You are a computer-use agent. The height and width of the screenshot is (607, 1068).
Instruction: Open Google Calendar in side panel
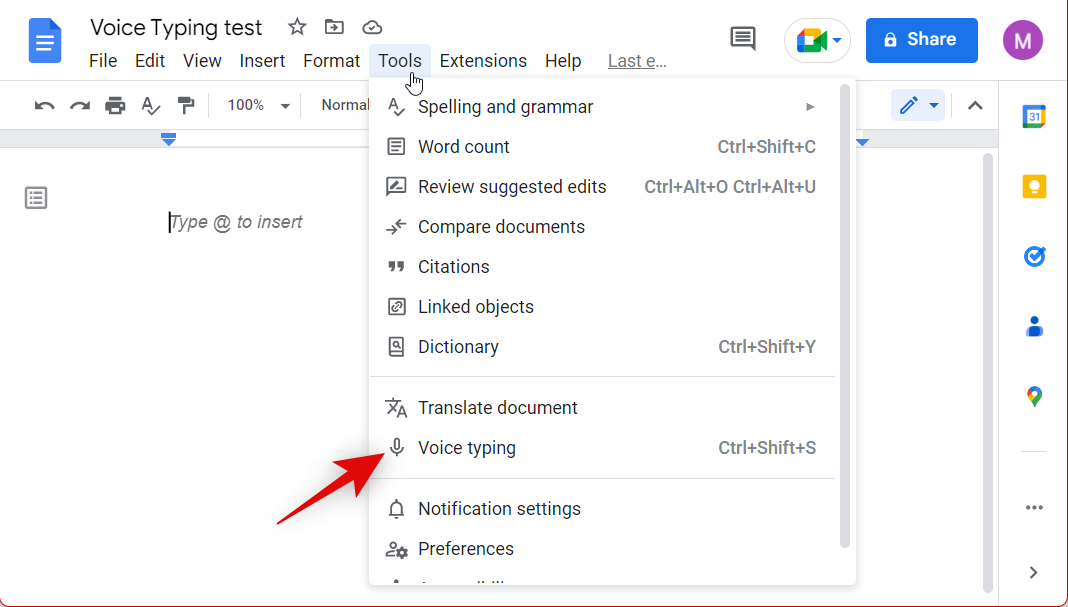pyautogui.click(x=1034, y=116)
